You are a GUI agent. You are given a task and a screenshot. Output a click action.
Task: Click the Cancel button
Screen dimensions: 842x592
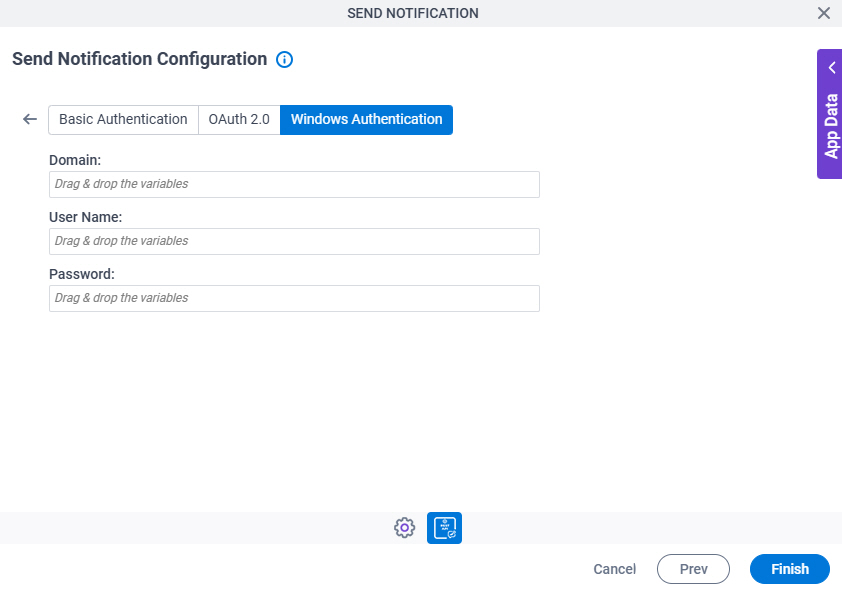point(614,569)
